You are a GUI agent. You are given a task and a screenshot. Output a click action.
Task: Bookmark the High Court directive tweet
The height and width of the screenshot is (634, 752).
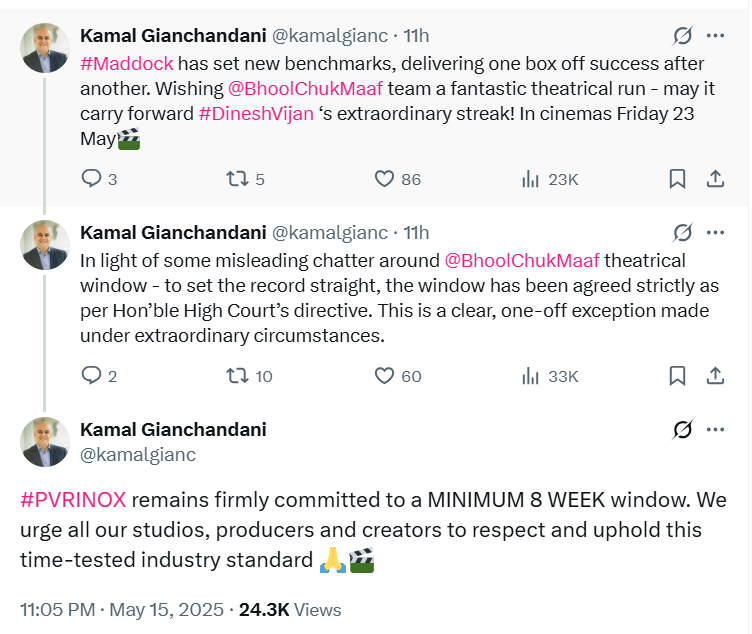click(677, 376)
